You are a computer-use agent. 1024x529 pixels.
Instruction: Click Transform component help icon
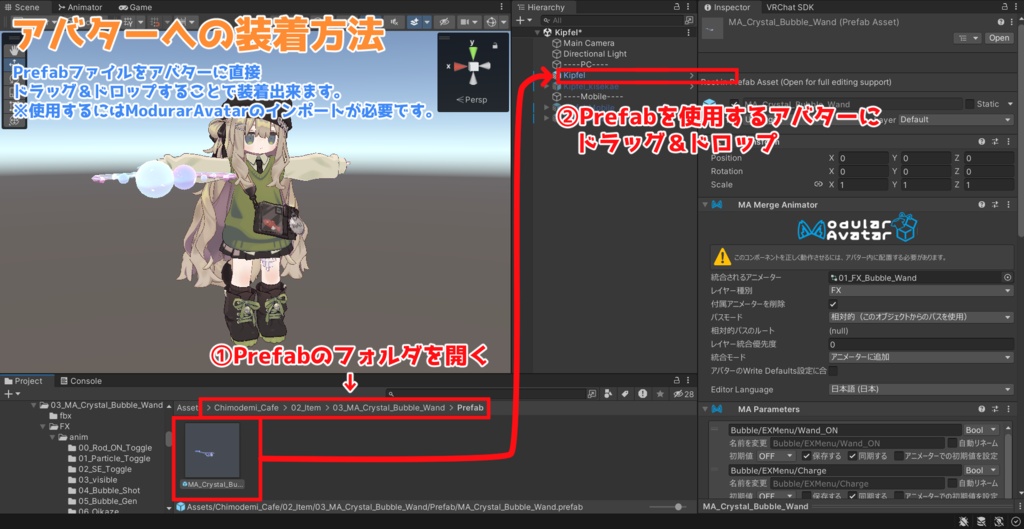pyautogui.click(x=982, y=142)
